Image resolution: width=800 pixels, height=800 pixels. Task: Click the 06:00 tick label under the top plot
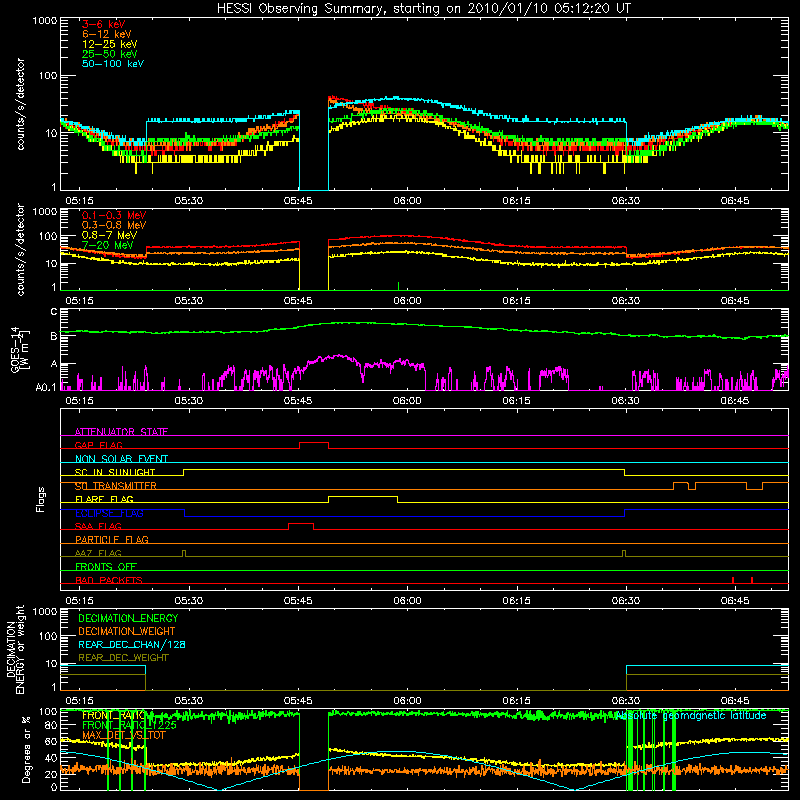point(407,201)
